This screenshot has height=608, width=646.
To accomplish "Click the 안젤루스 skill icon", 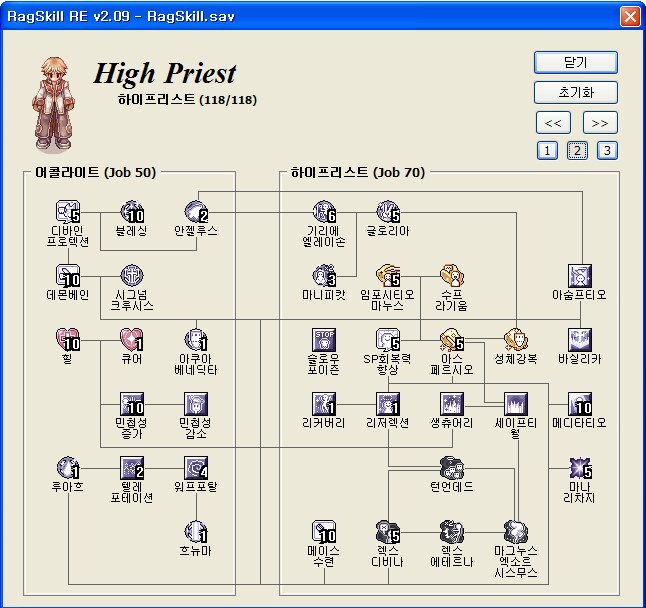I will coord(195,212).
